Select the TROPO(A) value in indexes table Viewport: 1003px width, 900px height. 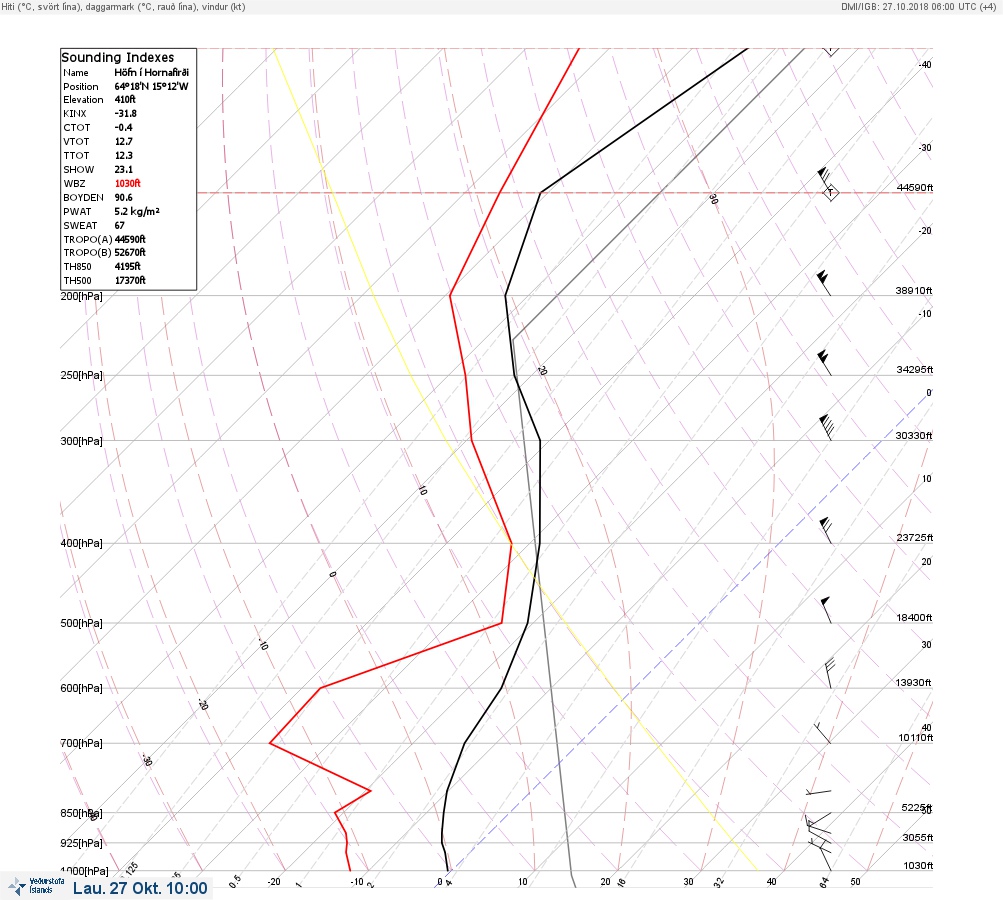pyautogui.click(x=130, y=239)
